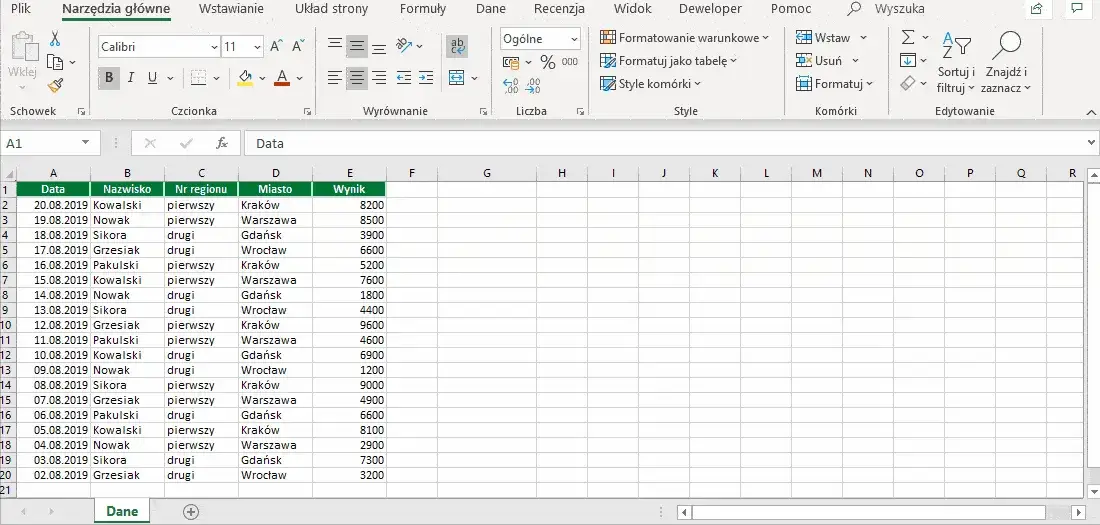The image size is (1100, 525).
Task: Open the Wstawianie ribbon tab
Action: point(232,9)
